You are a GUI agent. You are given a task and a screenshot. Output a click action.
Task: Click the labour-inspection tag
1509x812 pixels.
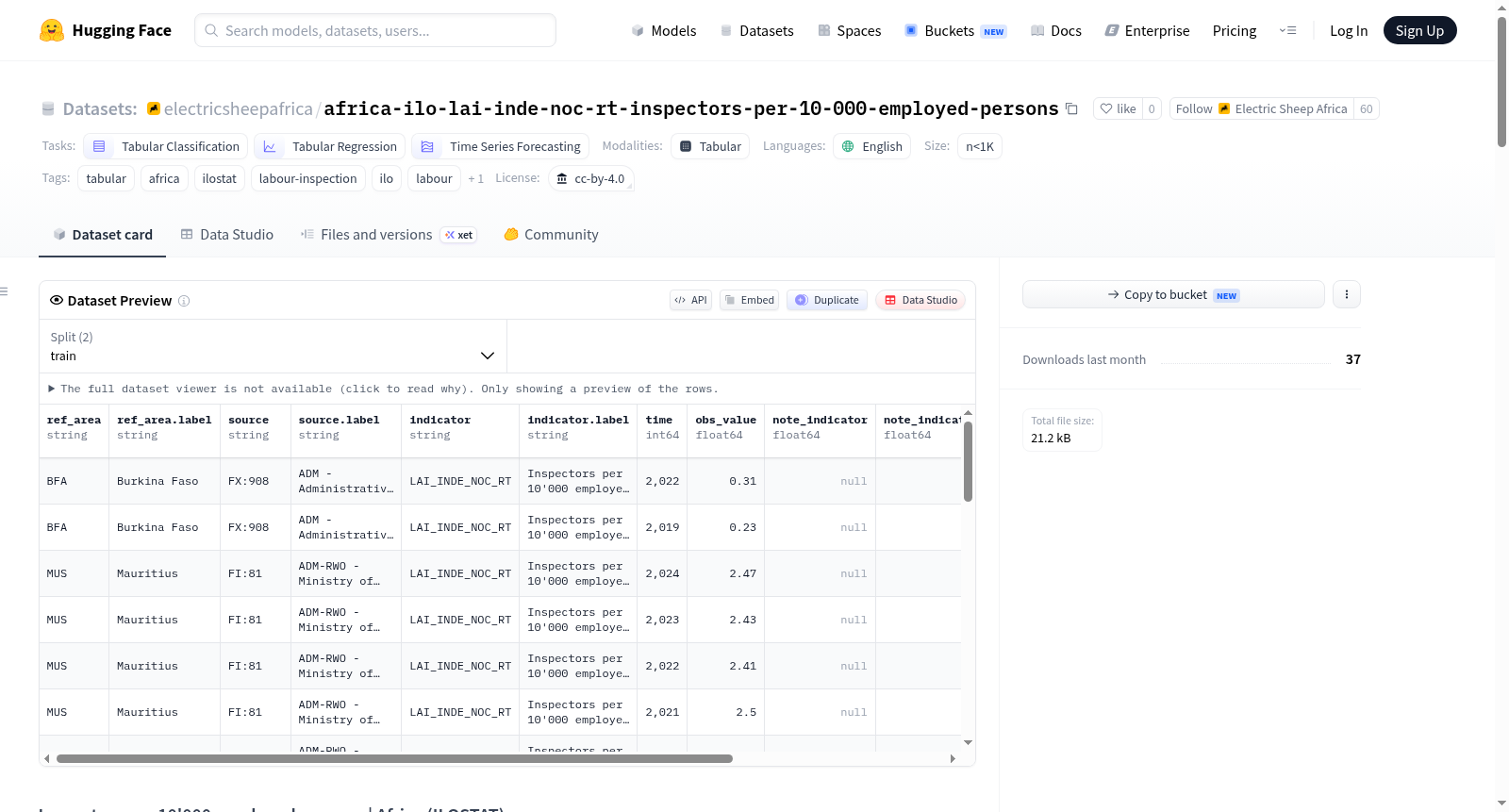point(308,178)
